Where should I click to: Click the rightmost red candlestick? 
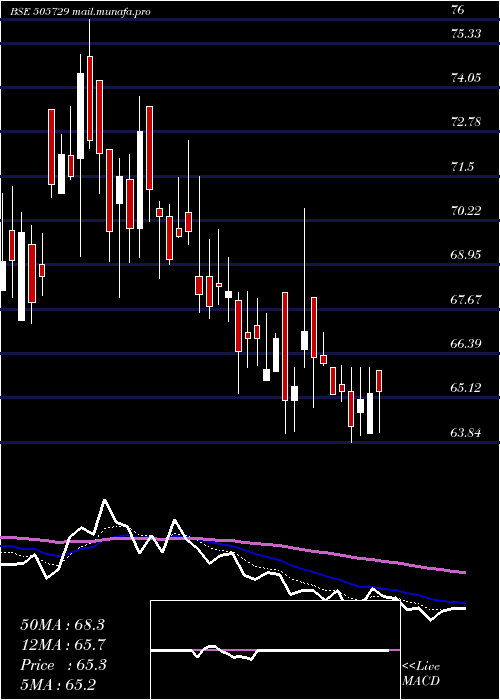[379, 381]
